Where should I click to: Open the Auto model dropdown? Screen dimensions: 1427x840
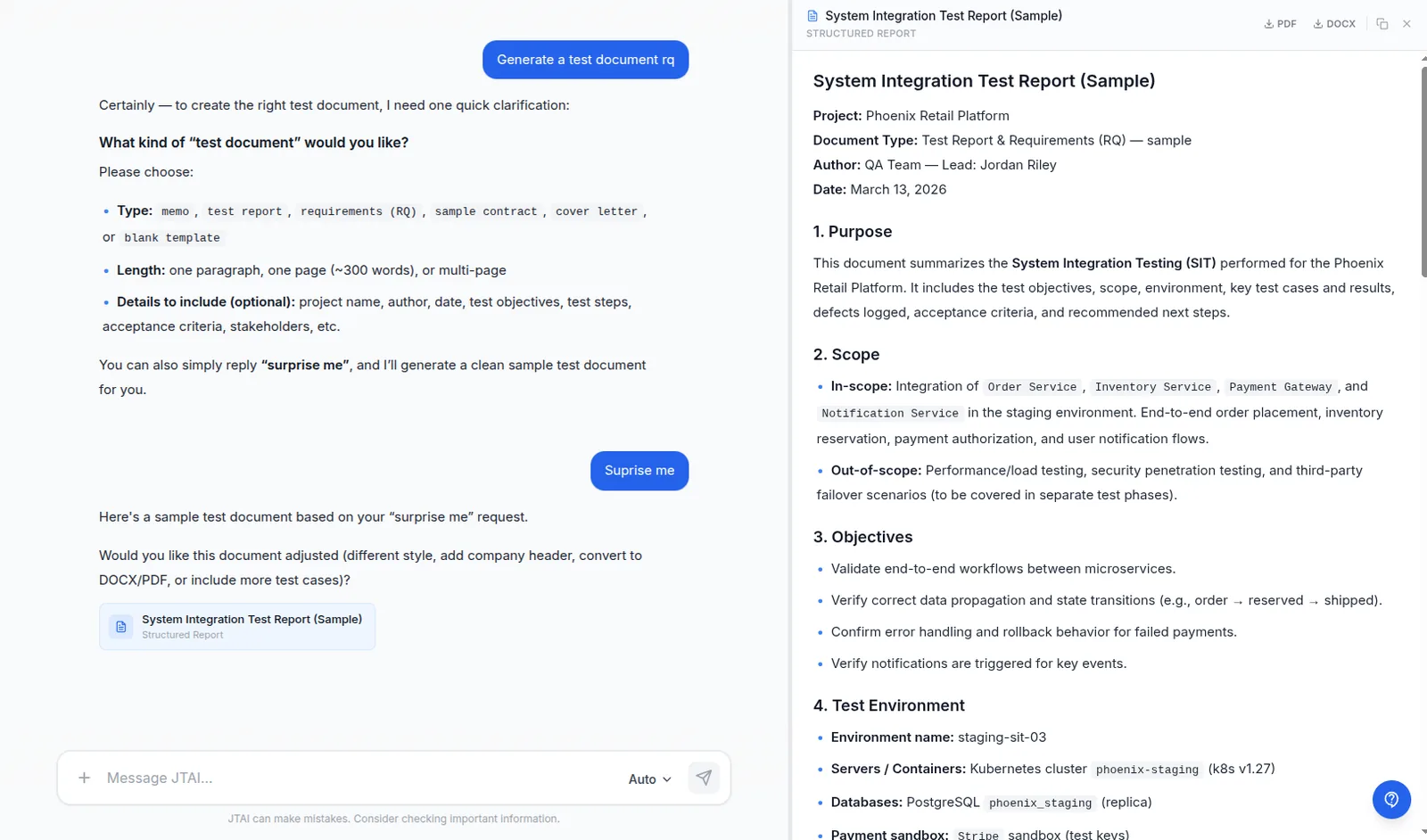649,779
